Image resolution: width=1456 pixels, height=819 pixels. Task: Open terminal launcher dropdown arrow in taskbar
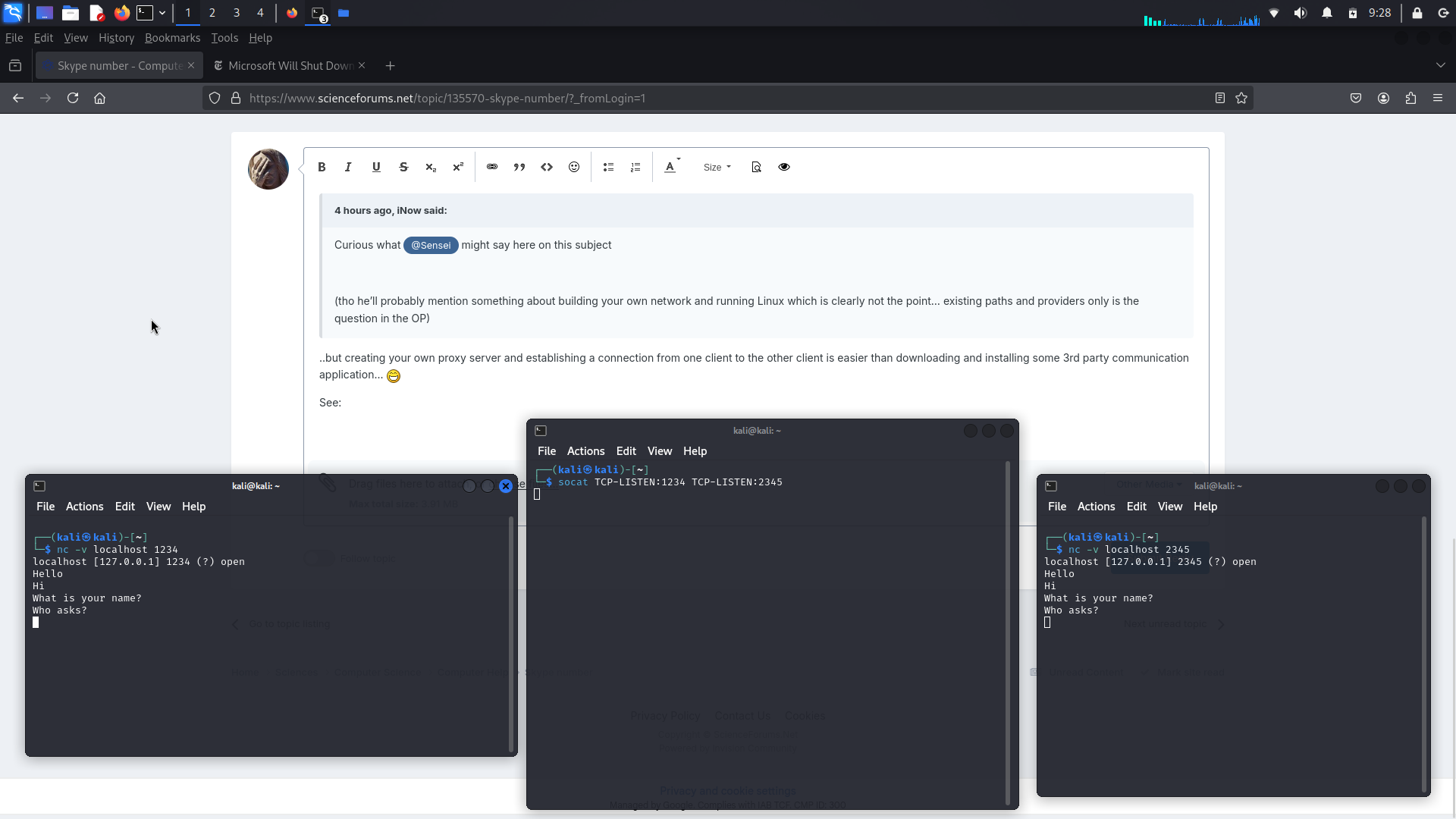162,13
